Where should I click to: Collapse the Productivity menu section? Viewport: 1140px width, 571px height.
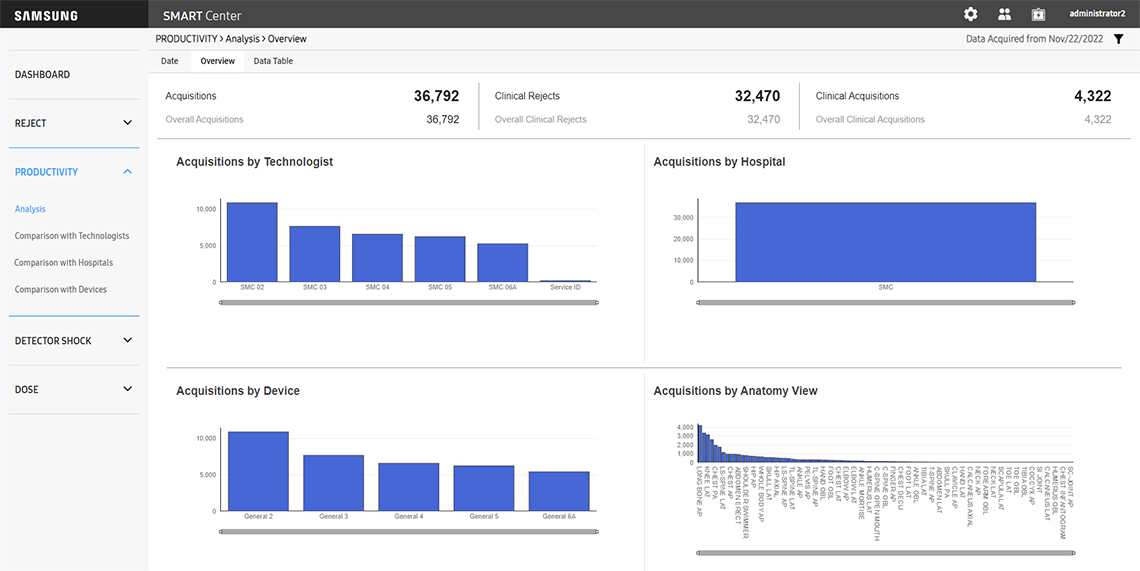pos(127,172)
